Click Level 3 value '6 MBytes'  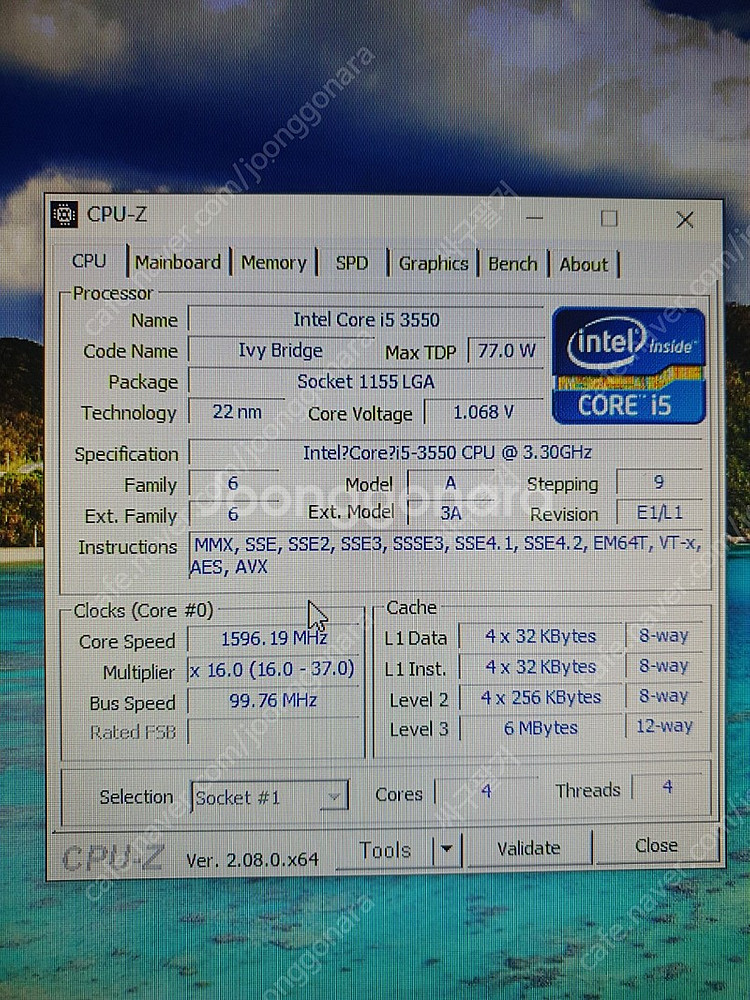[x=540, y=728]
